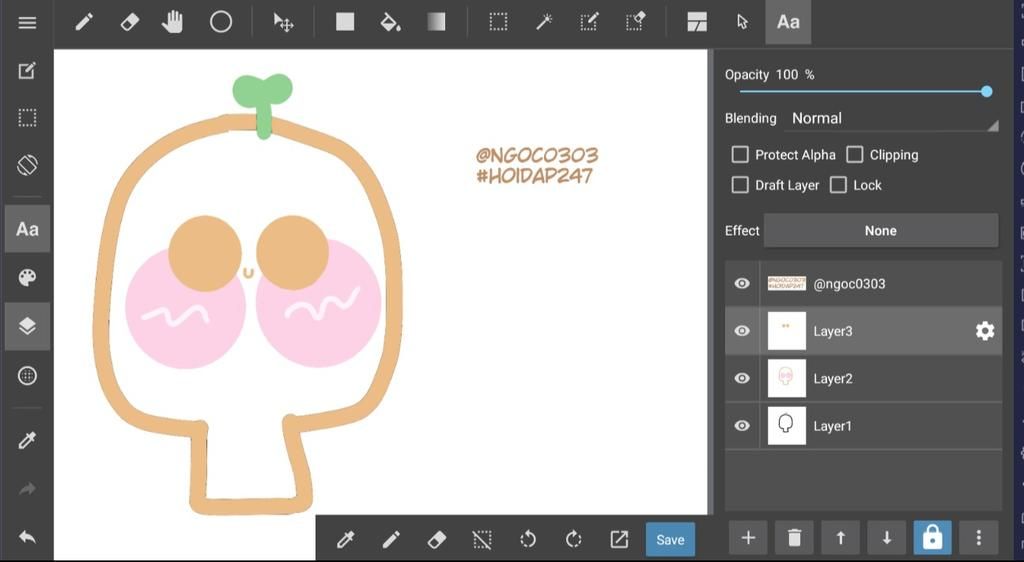This screenshot has height=562, width=1024.
Task: Enable the Protect Alpha checkbox
Action: point(740,155)
